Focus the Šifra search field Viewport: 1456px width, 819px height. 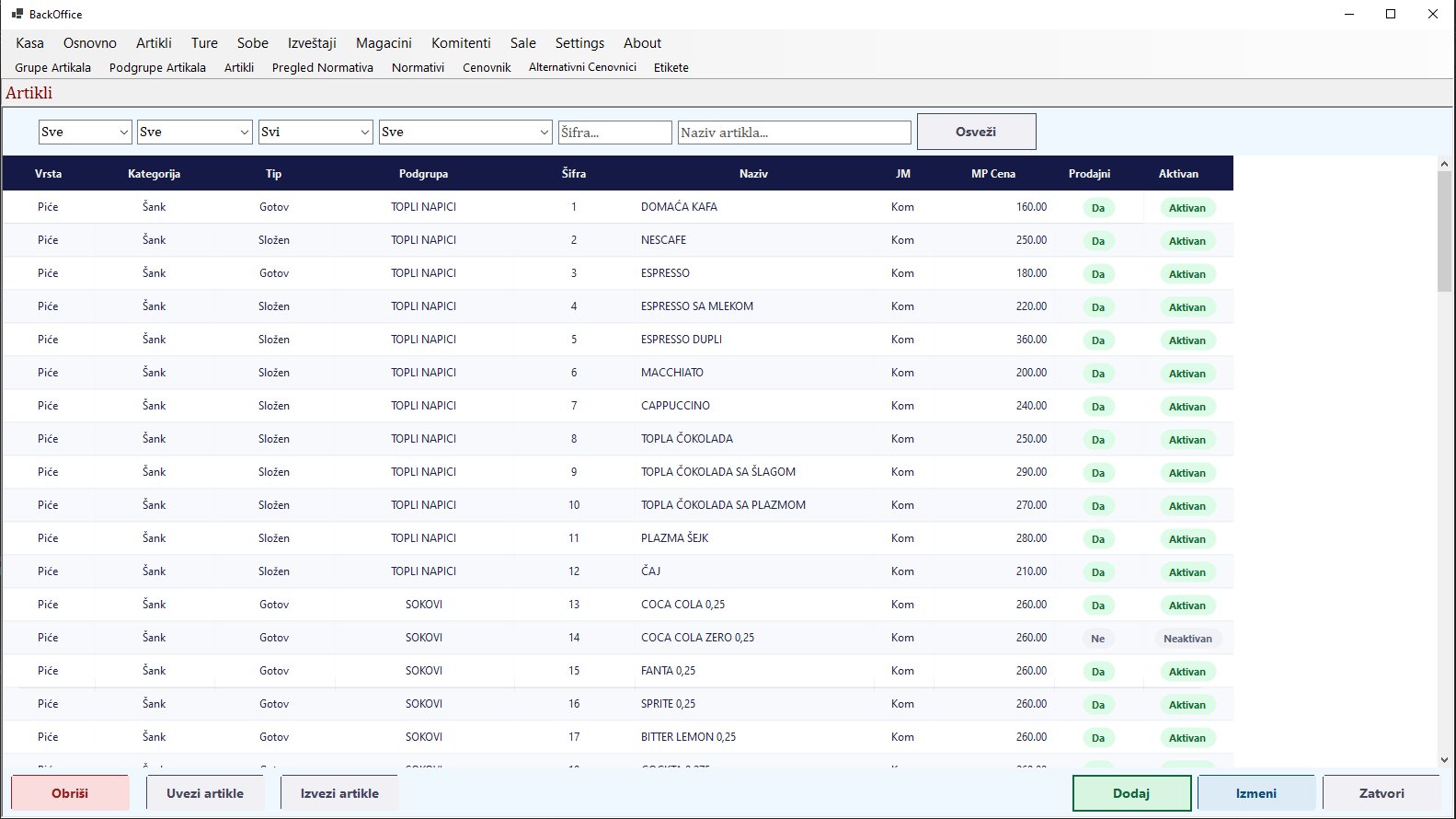pos(615,133)
